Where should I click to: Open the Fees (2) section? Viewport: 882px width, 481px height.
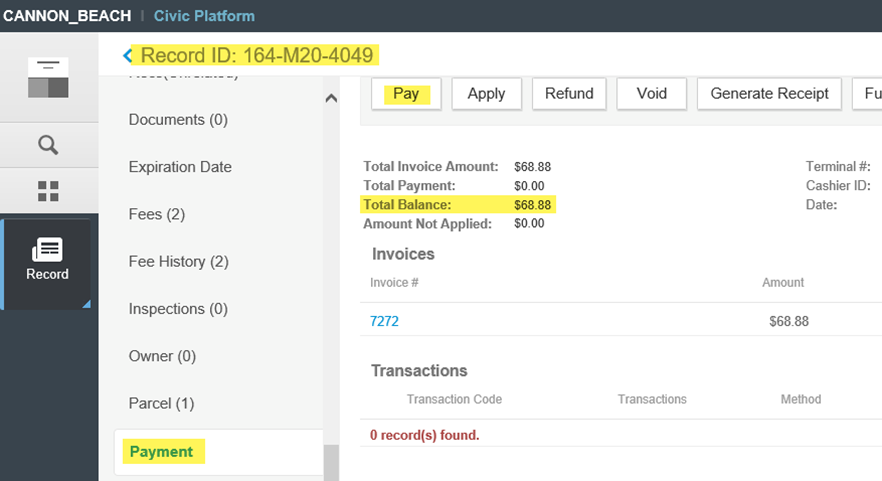pos(156,214)
